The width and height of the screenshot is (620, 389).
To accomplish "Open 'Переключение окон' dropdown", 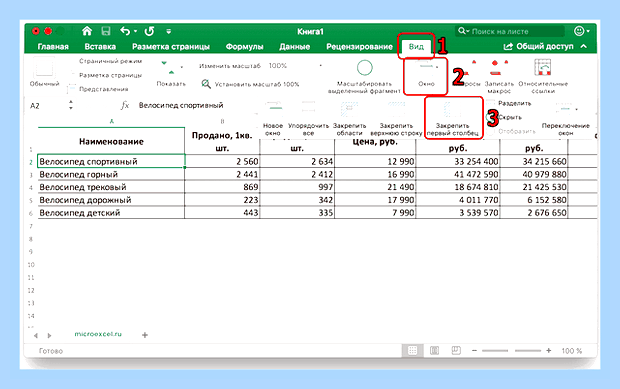I will point(566,119).
